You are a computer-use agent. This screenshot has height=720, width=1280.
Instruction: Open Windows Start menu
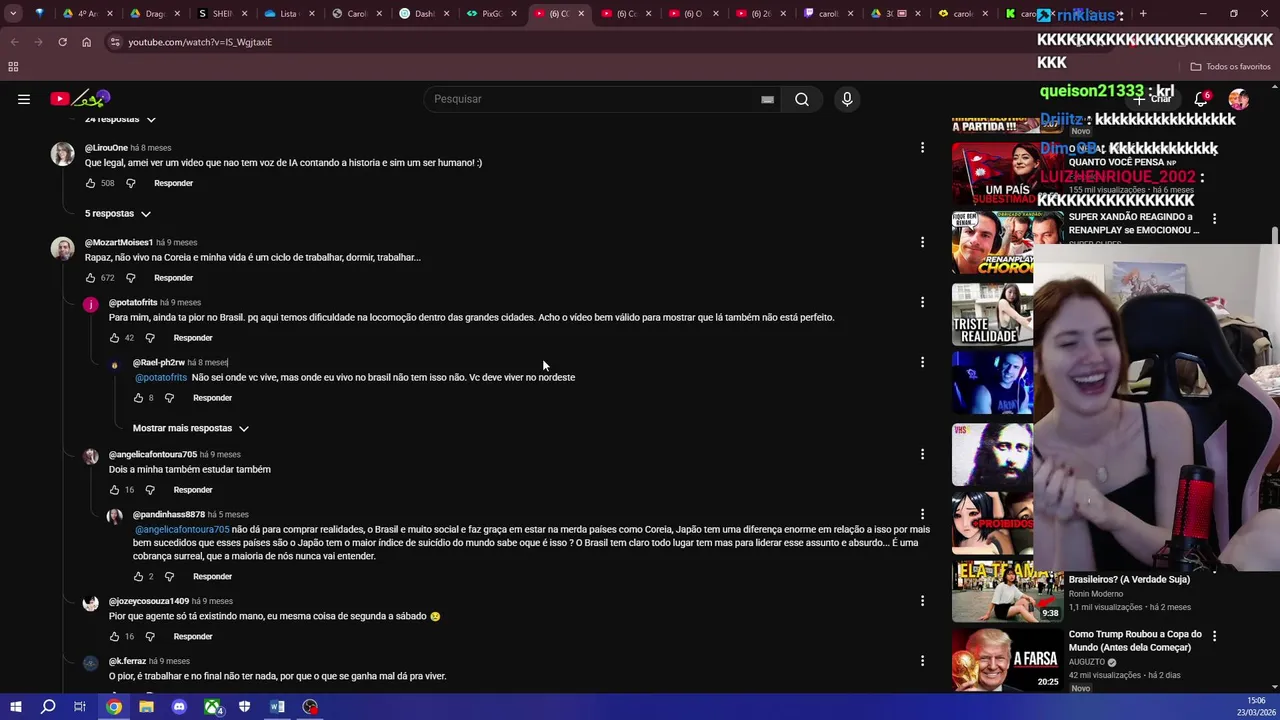pos(15,707)
